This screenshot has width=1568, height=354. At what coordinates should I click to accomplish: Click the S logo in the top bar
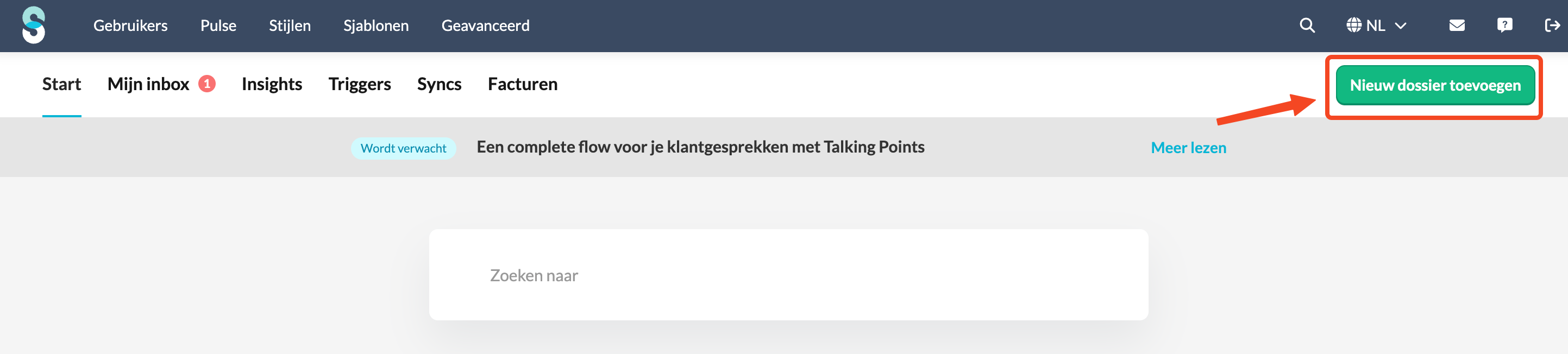[34, 25]
